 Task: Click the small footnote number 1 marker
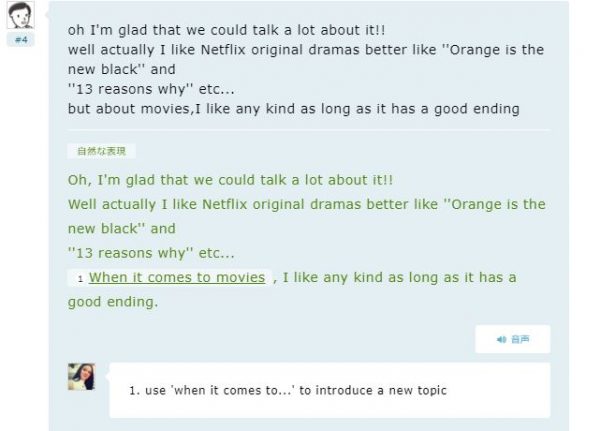(x=80, y=279)
